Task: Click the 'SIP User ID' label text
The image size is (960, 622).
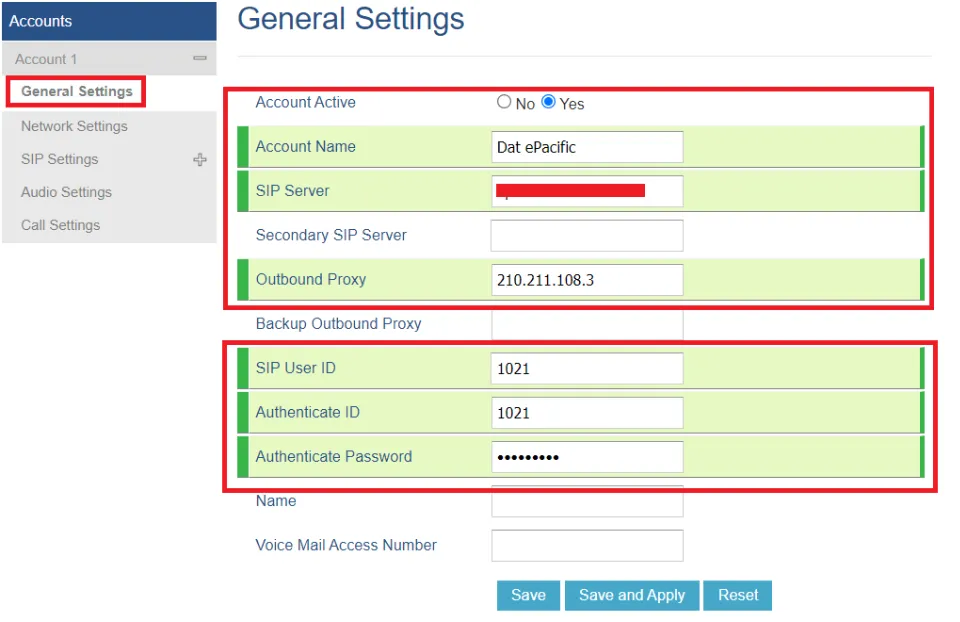Action: (x=296, y=368)
